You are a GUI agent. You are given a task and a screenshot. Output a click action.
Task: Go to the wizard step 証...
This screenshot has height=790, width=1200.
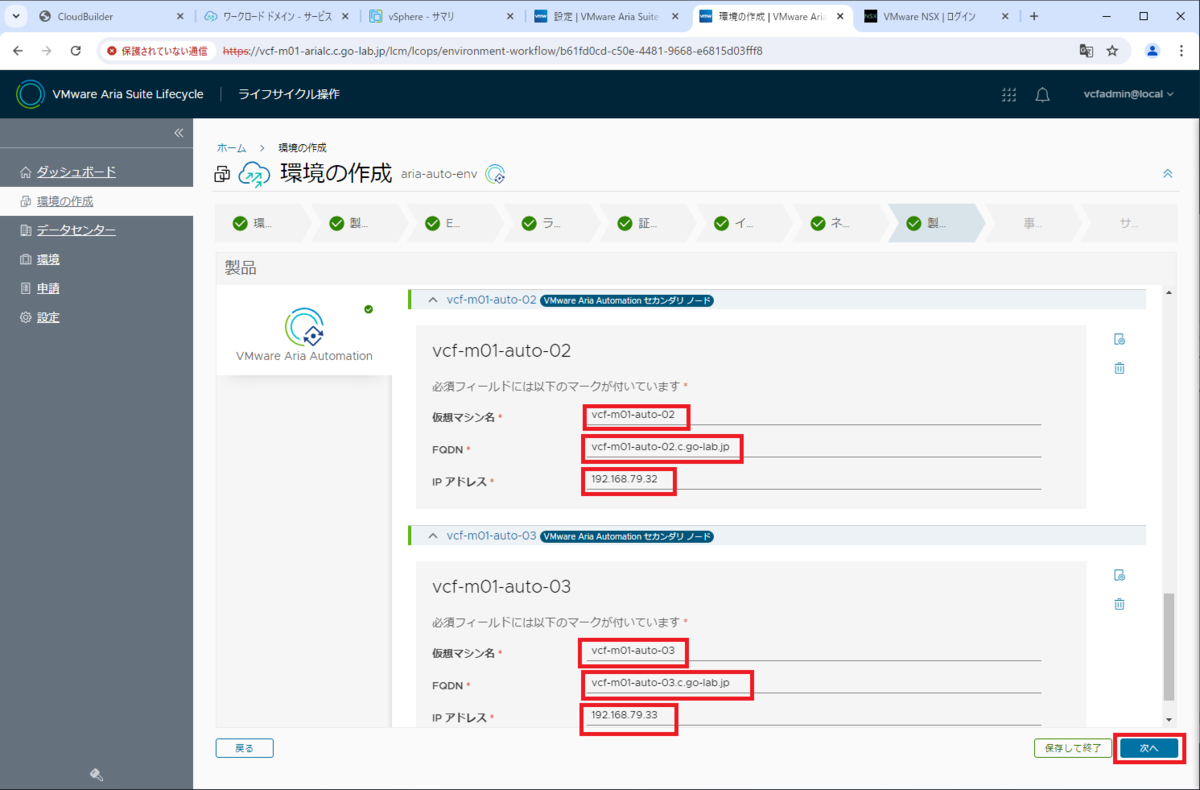click(649, 223)
